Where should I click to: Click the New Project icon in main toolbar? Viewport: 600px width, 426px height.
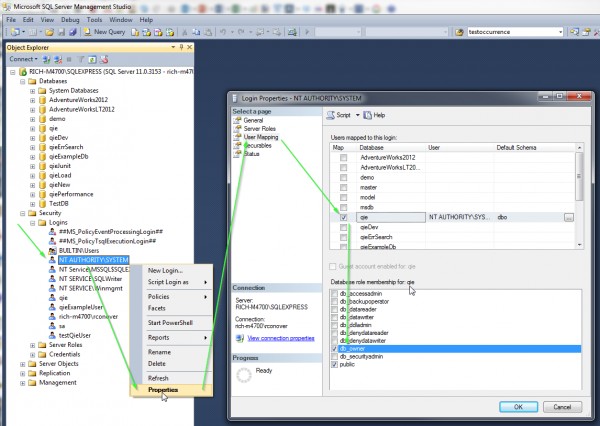click(15, 32)
